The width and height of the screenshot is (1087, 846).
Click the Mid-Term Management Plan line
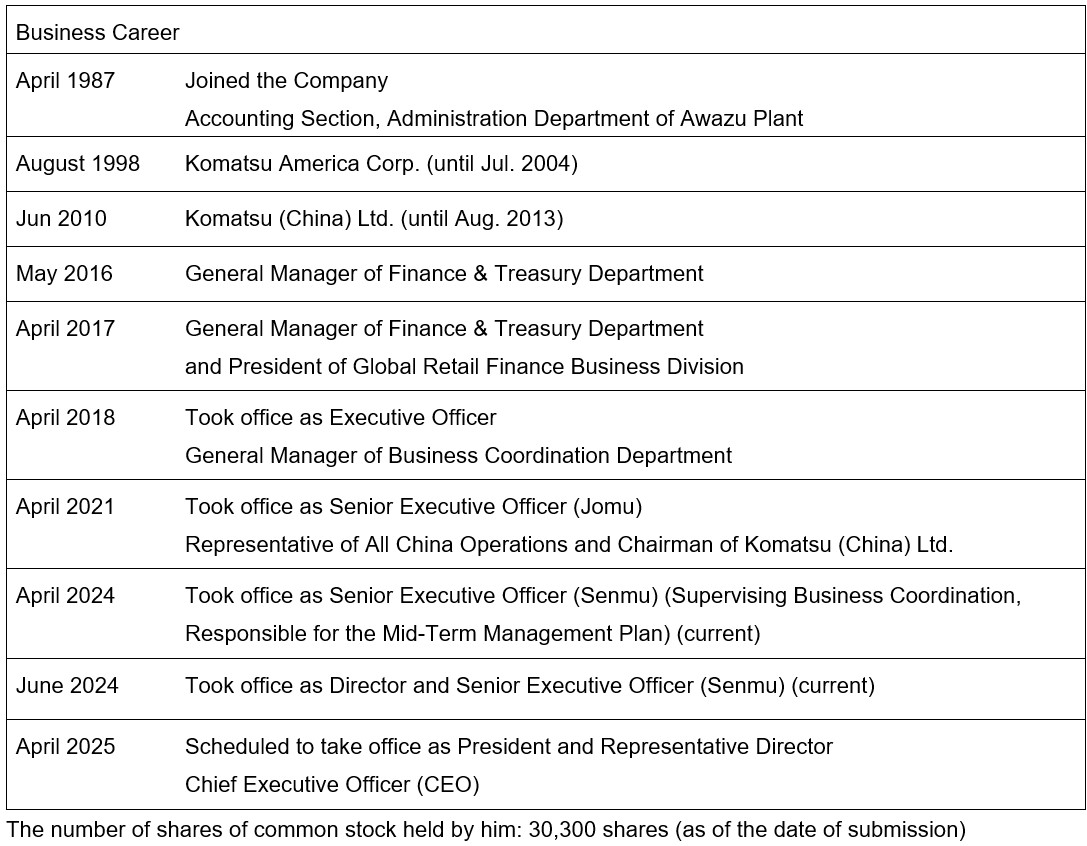pyautogui.click(x=472, y=634)
